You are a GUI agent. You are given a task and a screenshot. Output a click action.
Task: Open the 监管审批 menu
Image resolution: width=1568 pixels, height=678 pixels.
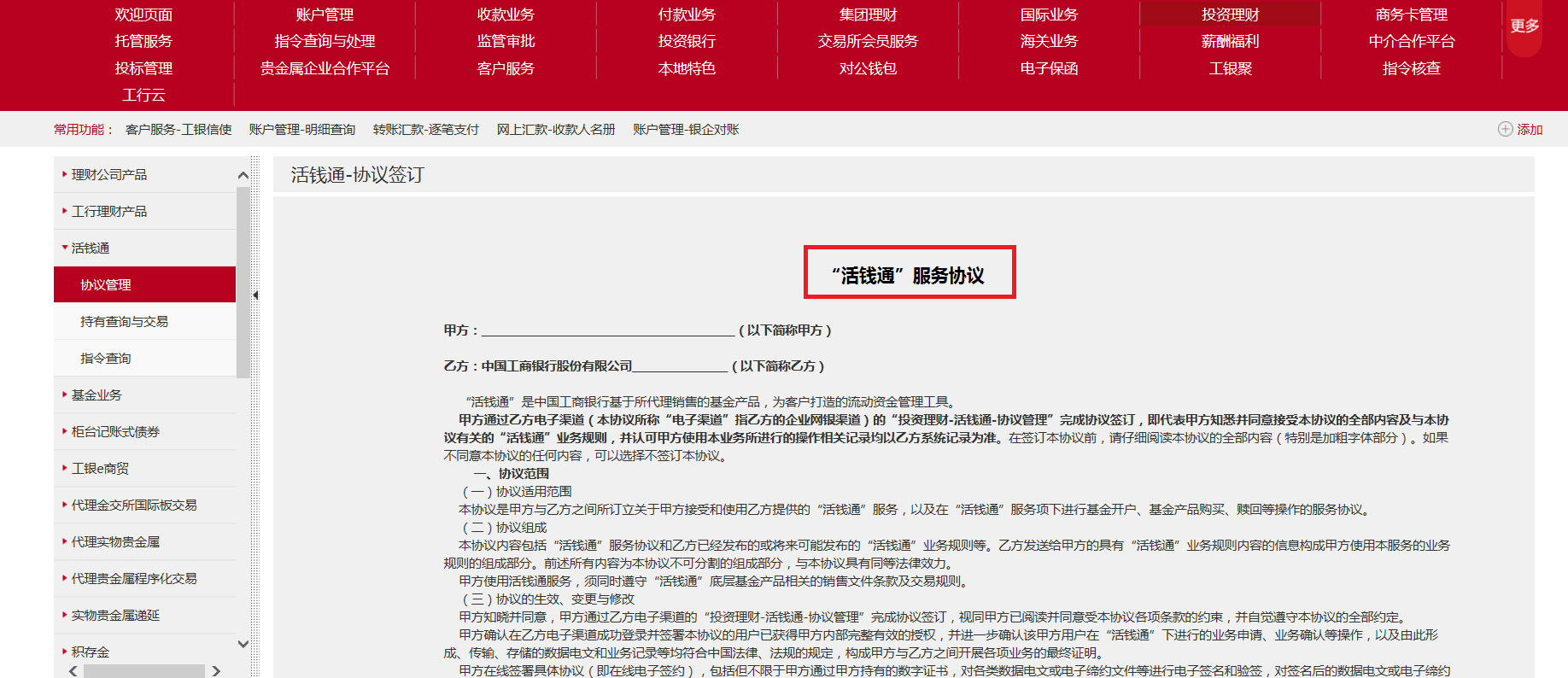506,41
